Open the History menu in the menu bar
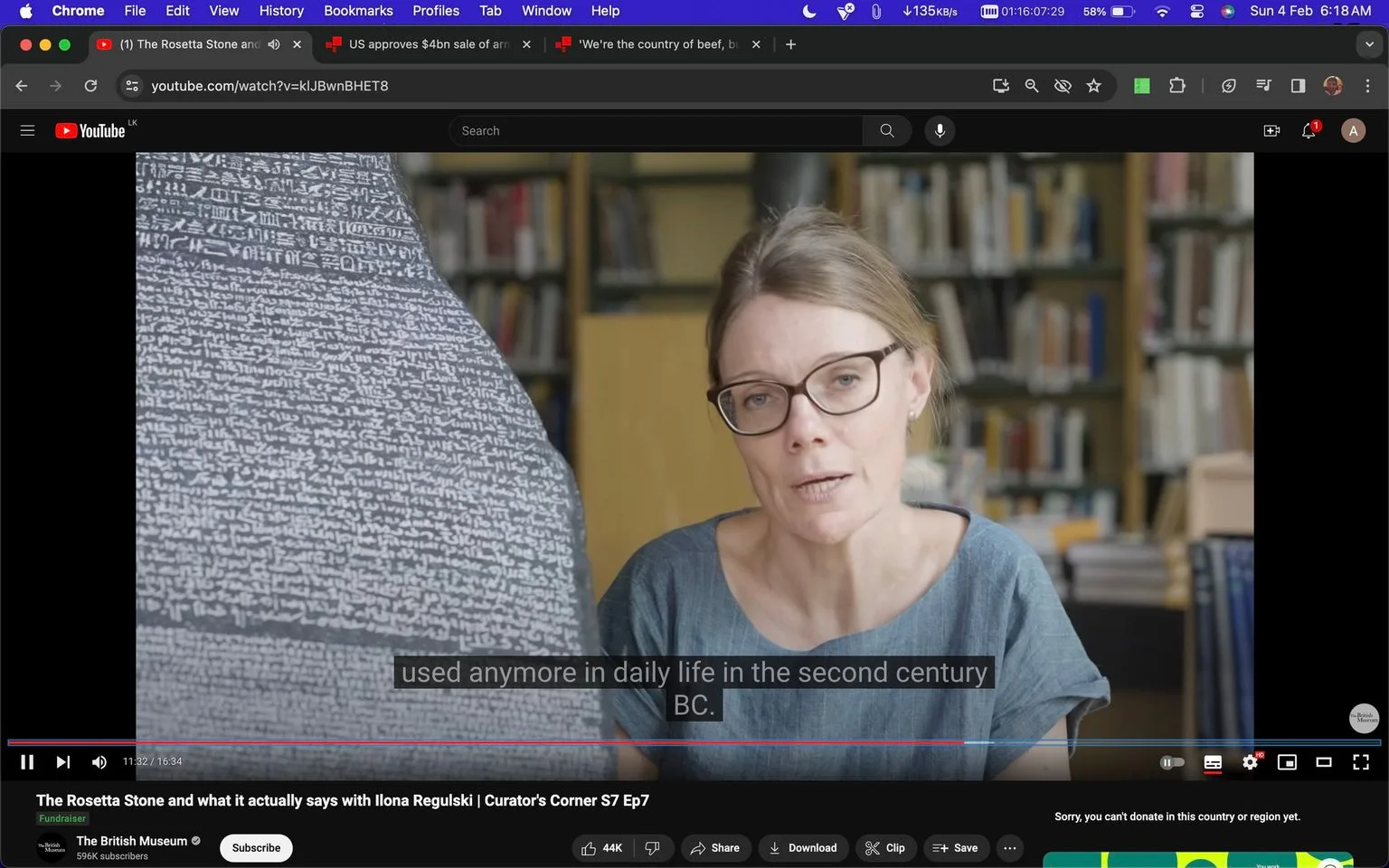This screenshot has width=1389, height=868. [x=281, y=11]
